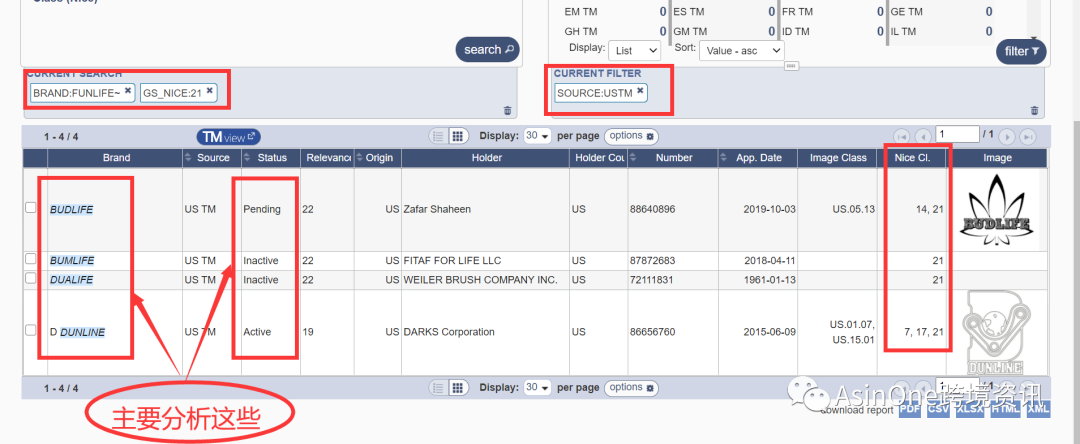Image resolution: width=1080 pixels, height=444 pixels.
Task: Sort table by Number column arrows
Action: 633,158
